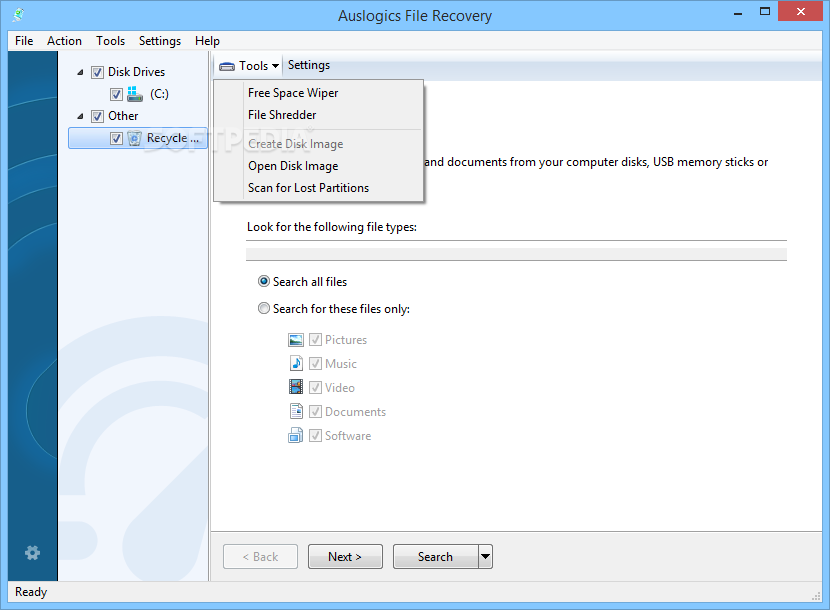
Task: Click the Documents page icon
Action: [296, 411]
